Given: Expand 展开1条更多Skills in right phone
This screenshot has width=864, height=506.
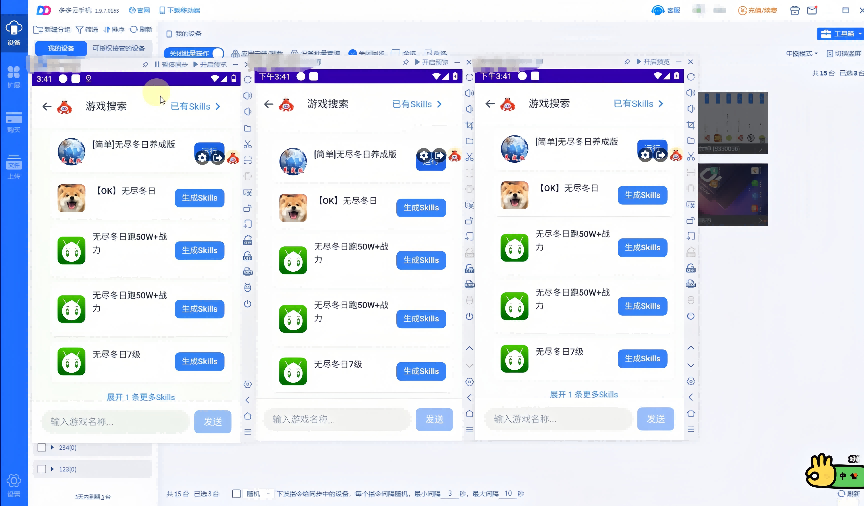Looking at the screenshot, I should coord(584,395).
